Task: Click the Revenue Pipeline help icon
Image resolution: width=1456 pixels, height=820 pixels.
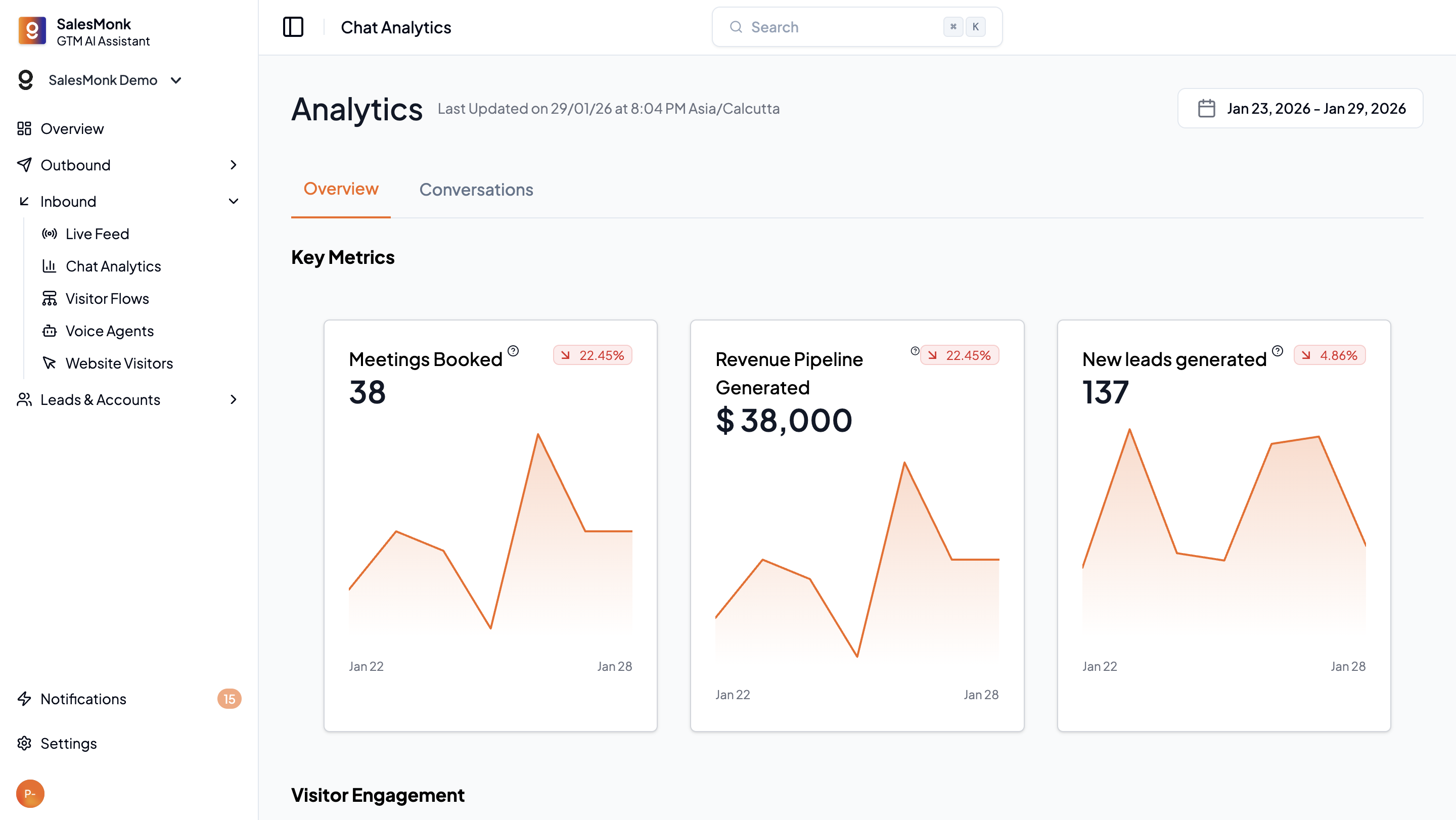Action: click(915, 351)
